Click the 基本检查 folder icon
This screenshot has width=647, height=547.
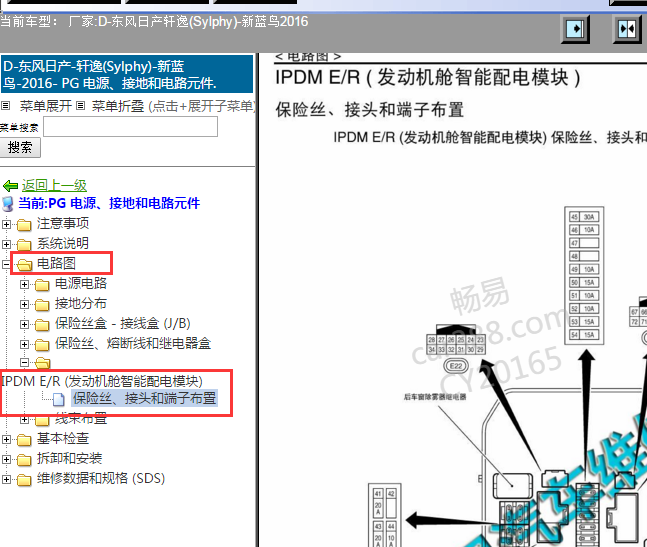pyautogui.click(x=24, y=440)
